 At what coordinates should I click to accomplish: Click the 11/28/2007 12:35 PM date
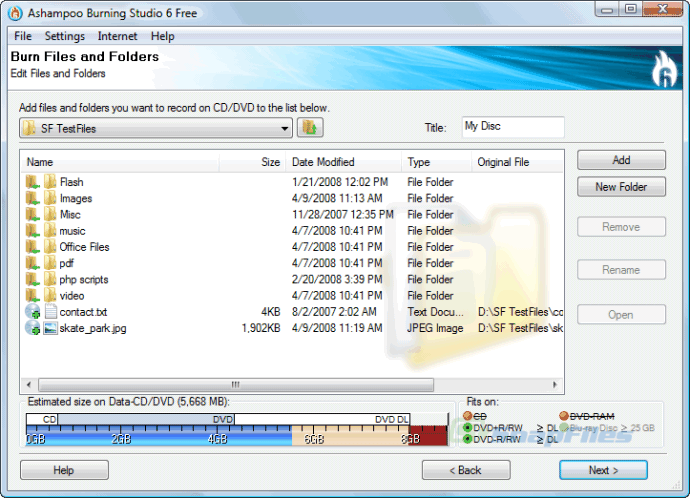click(x=343, y=214)
